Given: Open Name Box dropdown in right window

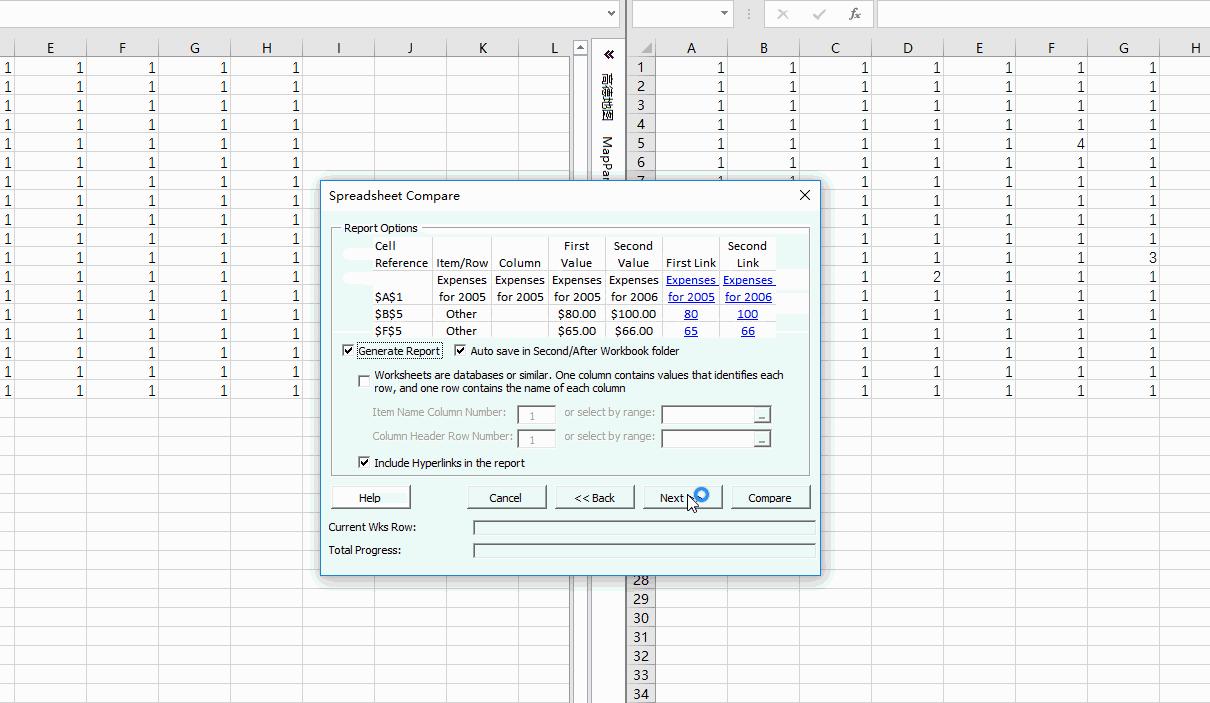Looking at the screenshot, I should point(725,14).
